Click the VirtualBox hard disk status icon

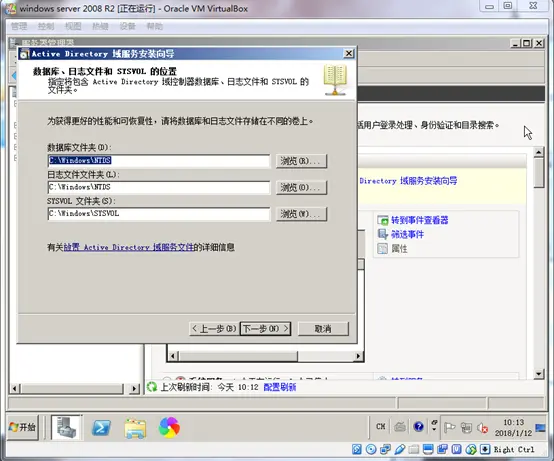coord(357,449)
